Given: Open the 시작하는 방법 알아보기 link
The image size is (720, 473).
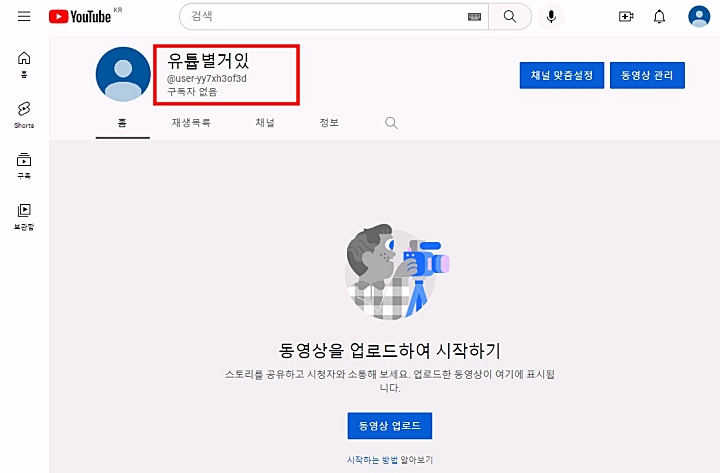Looking at the screenshot, I should pos(389,460).
